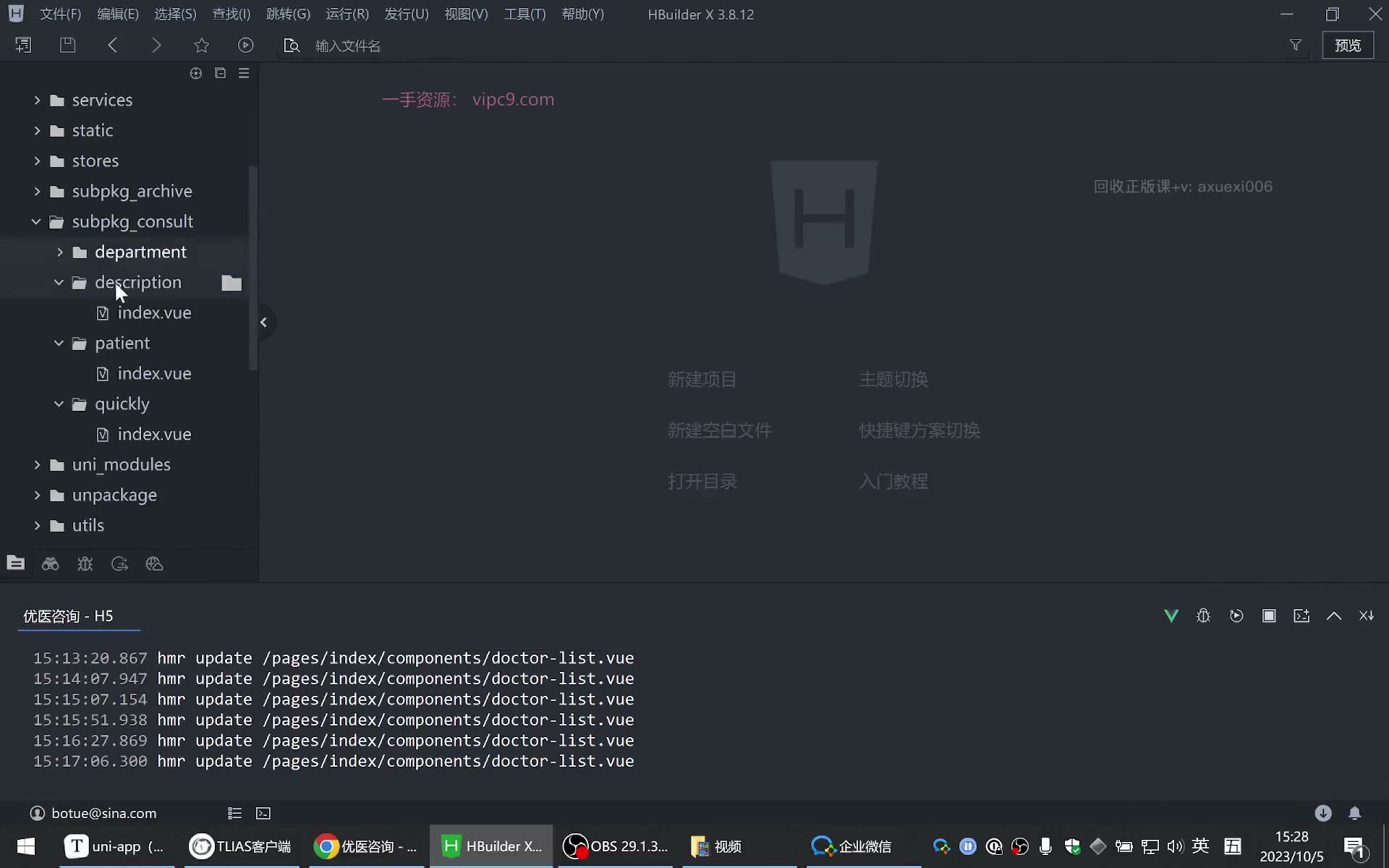This screenshot has height=868, width=1389.
Task: Expand the department folder
Action: (x=60, y=252)
